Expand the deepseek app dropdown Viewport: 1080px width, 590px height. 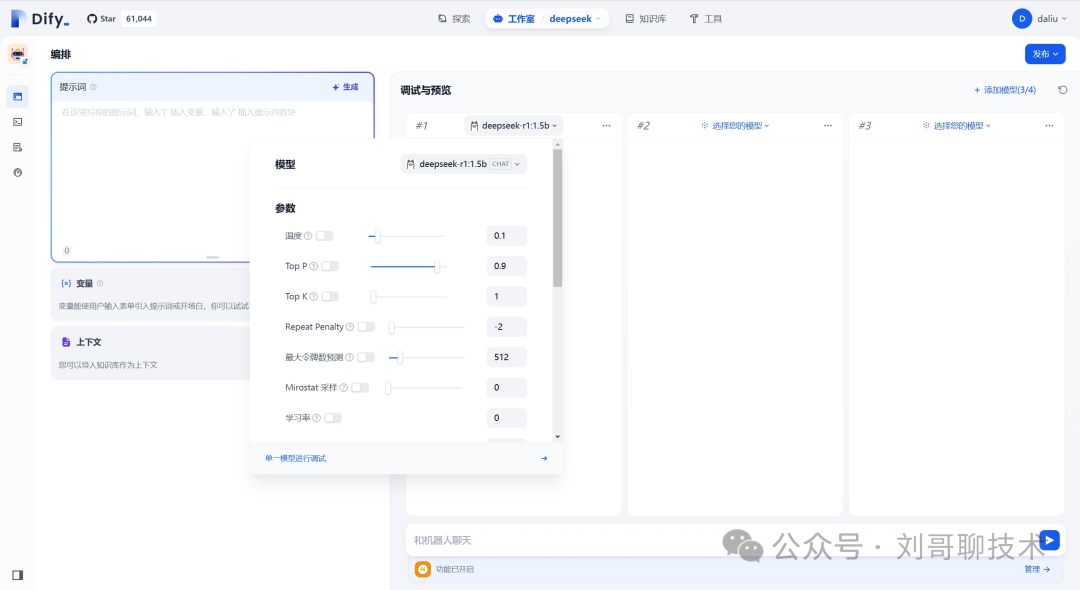tap(575, 19)
